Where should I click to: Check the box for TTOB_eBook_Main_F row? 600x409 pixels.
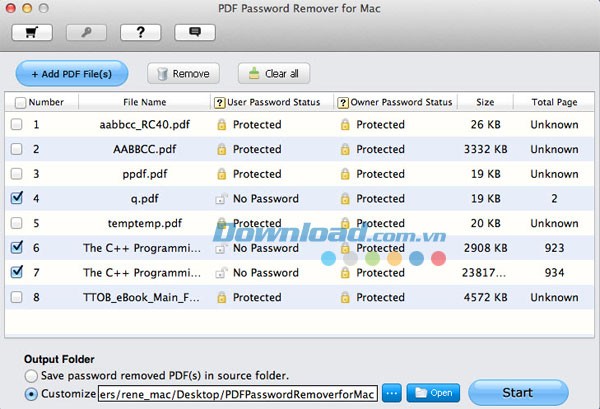(x=16, y=297)
